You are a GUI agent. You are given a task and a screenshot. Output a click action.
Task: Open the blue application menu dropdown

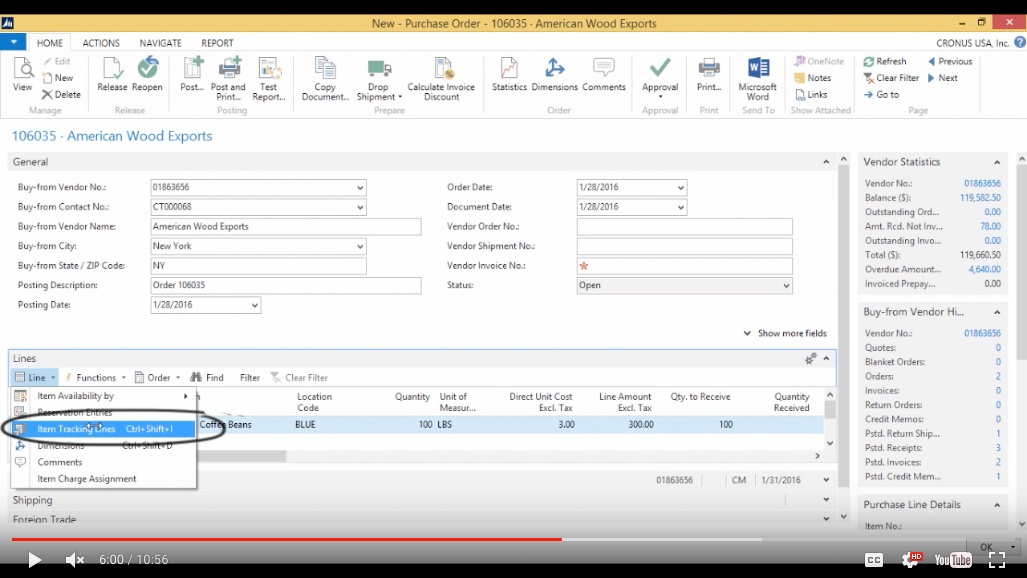tap(13, 42)
